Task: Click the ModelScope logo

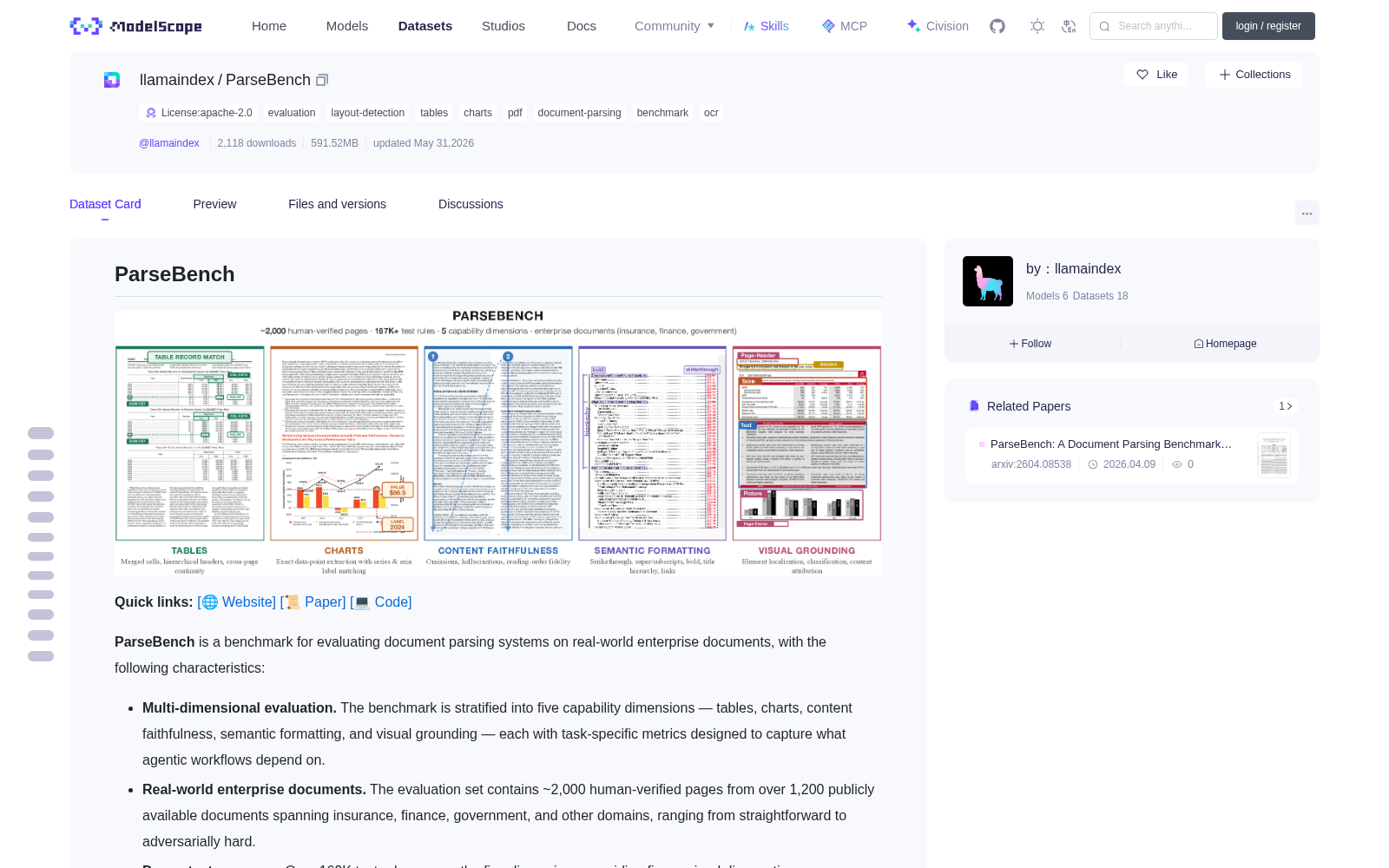Action: pyautogui.click(x=136, y=26)
